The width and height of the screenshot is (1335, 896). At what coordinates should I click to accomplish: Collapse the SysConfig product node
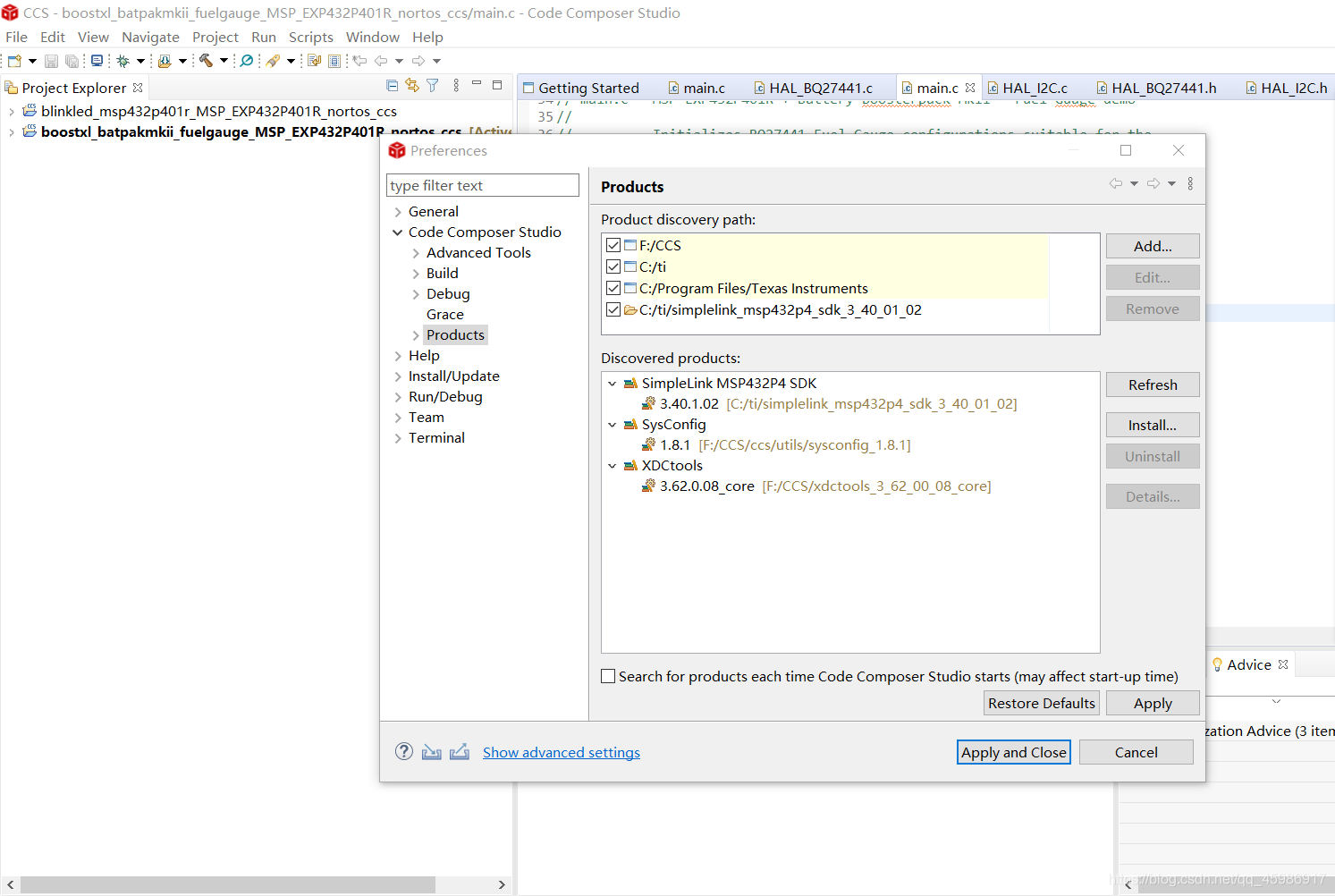coord(613,425)
